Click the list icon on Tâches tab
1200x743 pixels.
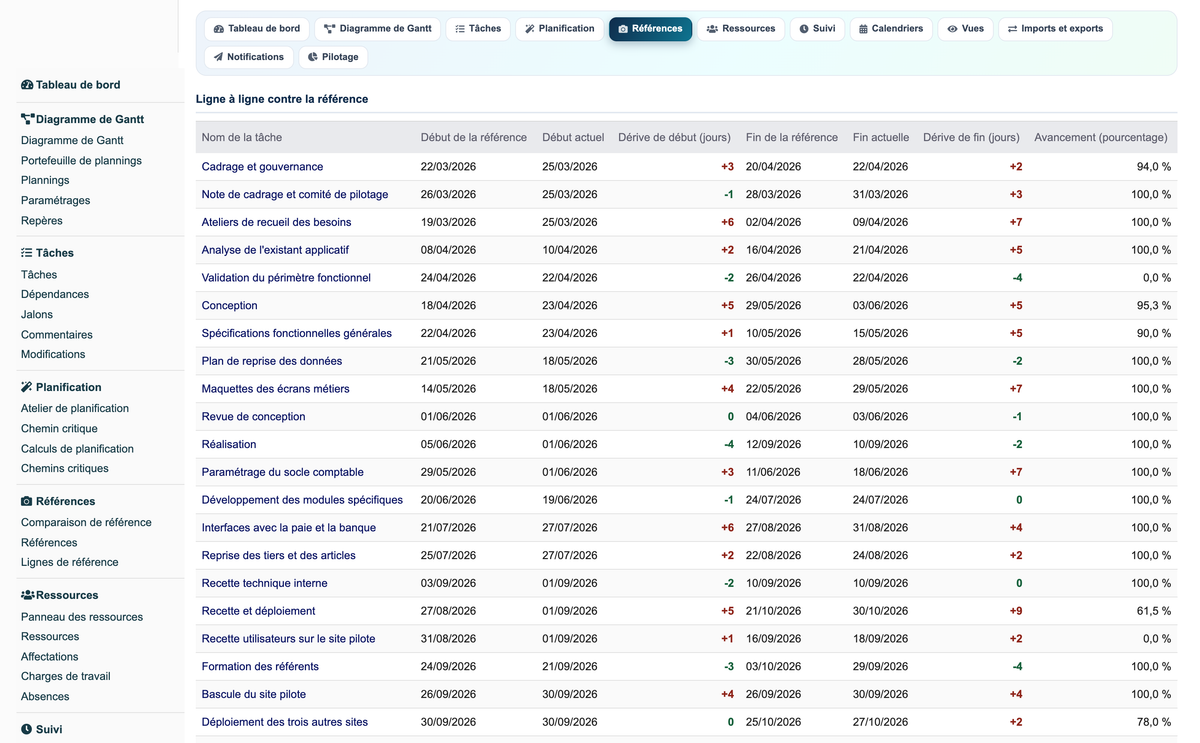pyautogui.click(x=460, y=29)
